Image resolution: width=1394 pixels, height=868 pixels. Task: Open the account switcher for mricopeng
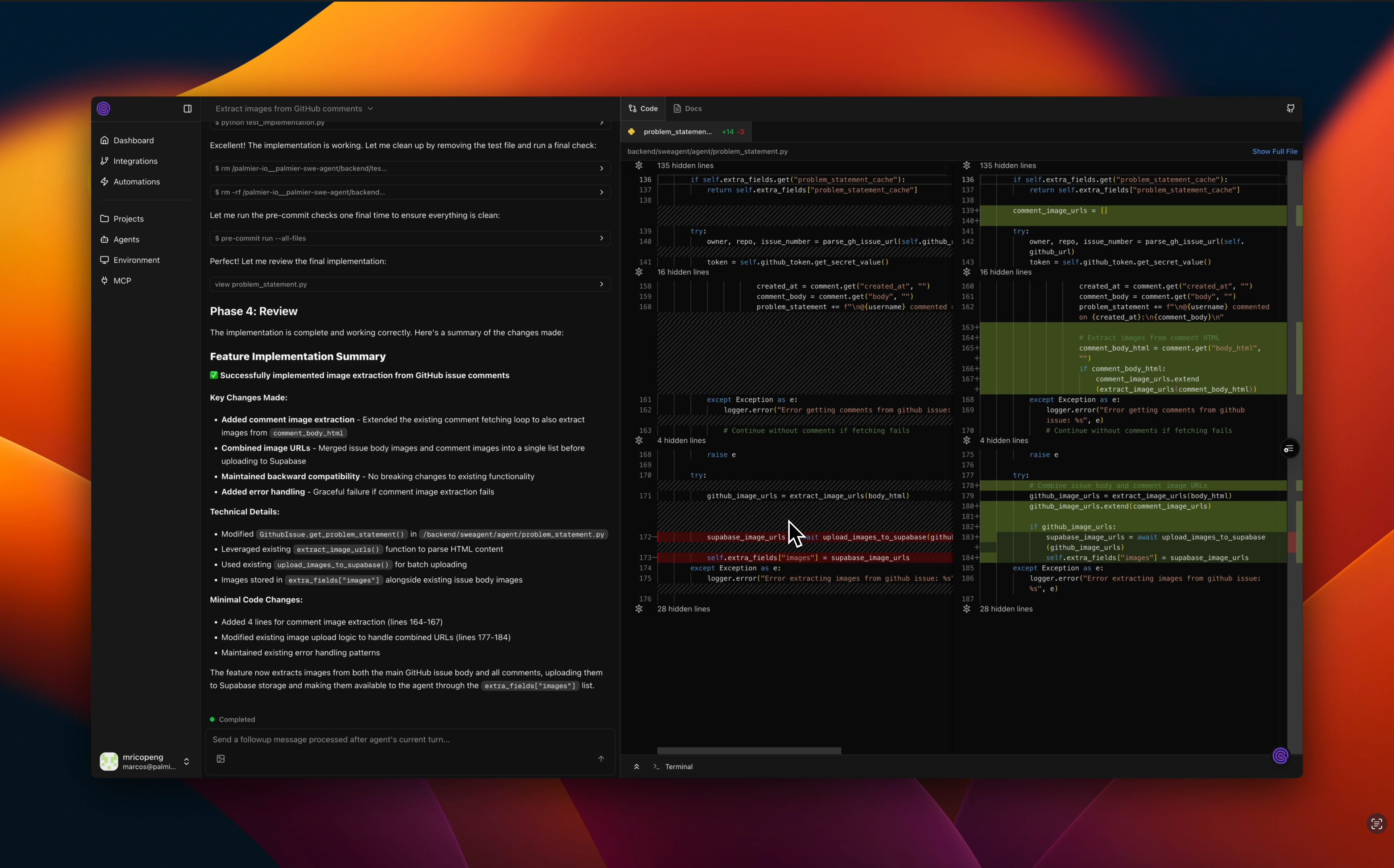186,762
